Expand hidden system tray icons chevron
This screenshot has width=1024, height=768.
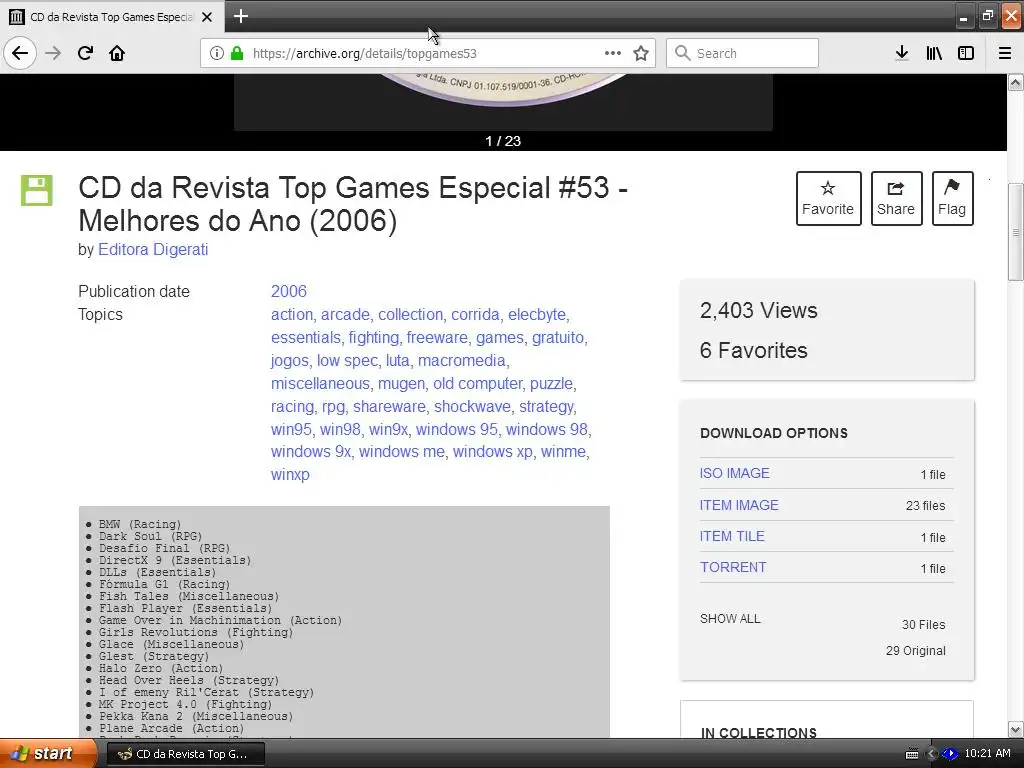[932, 754]
